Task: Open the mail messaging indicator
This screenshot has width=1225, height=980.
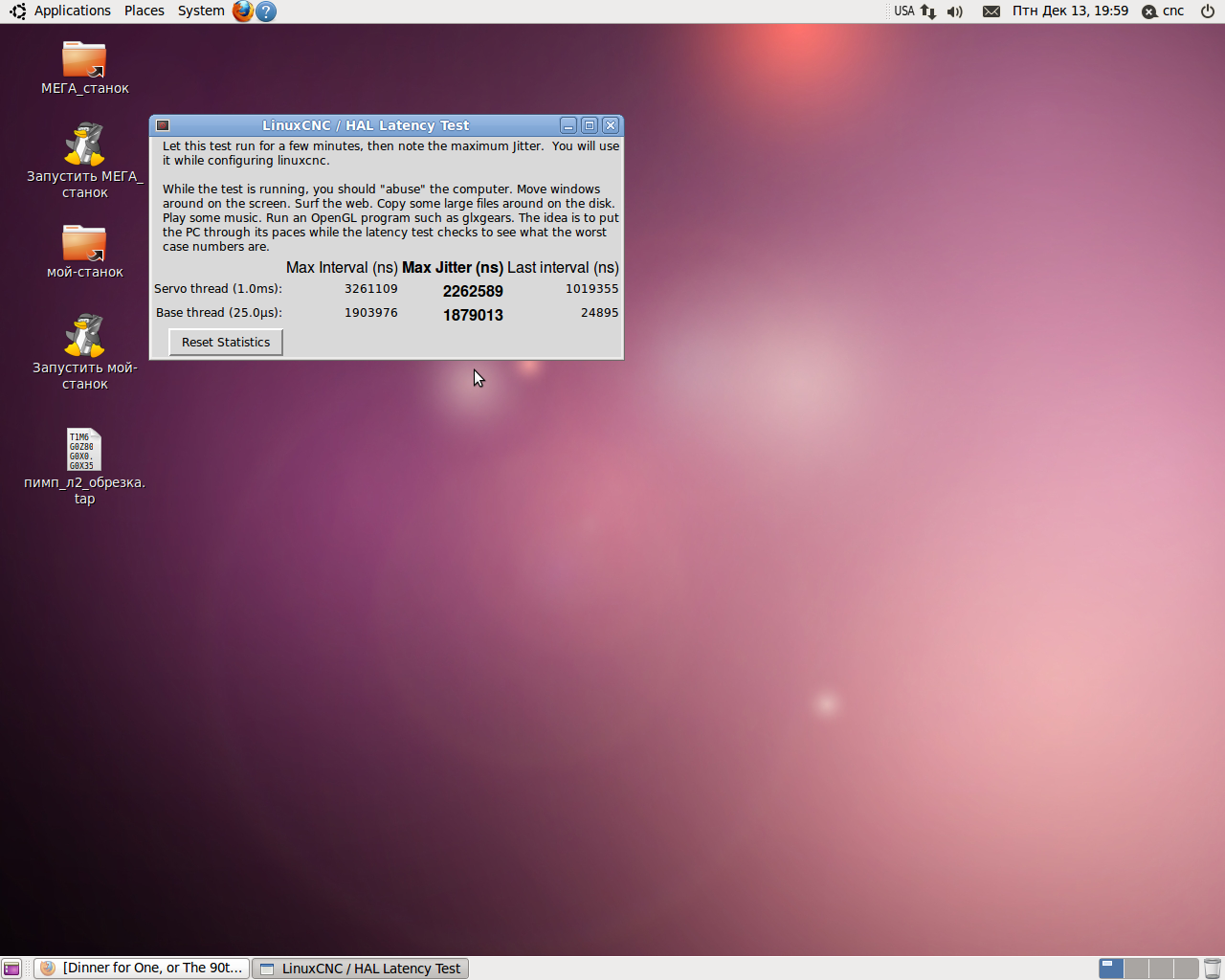Action: (991, 11)
